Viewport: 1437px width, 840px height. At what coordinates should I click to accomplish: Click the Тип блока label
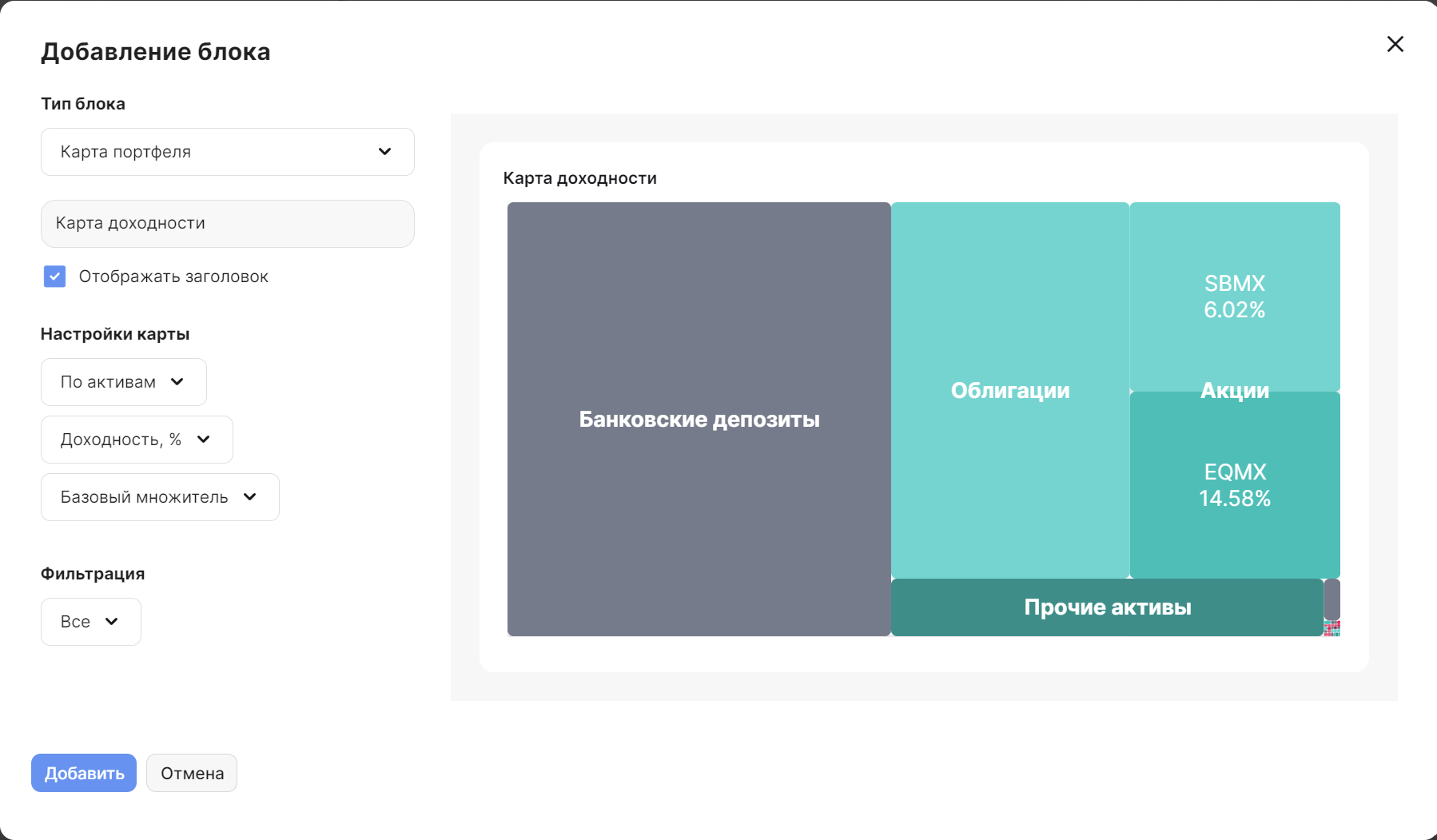tap(83, 104)
